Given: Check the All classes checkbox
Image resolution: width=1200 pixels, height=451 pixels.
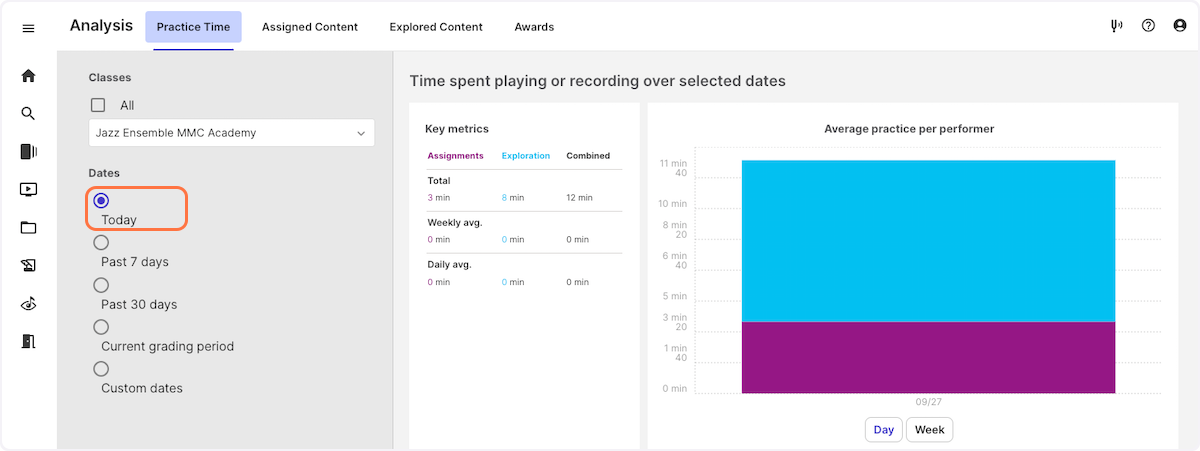Looking at the screenshot, I should 98,105.
